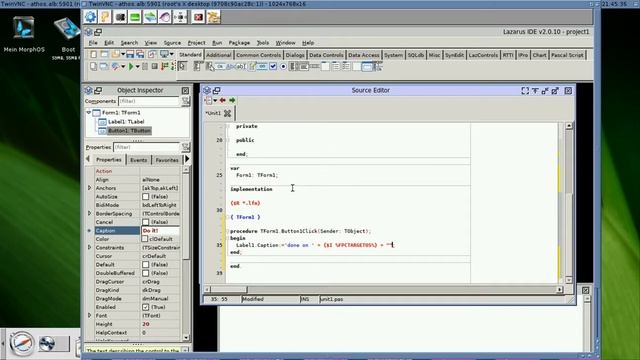Clear the Components filter with its icon
Viewport: 640px width, 360px height.
click(186, 101)
